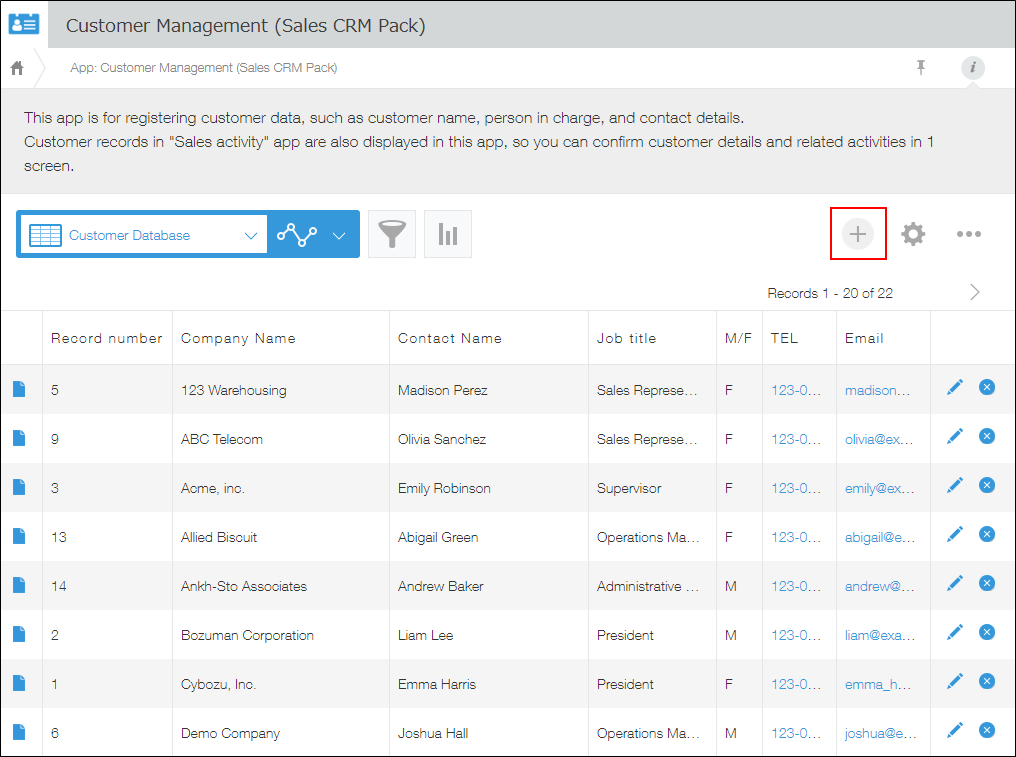Edit the Liam Lee record
This screenshot has height=757, width=1016.
tap(954, 632)
